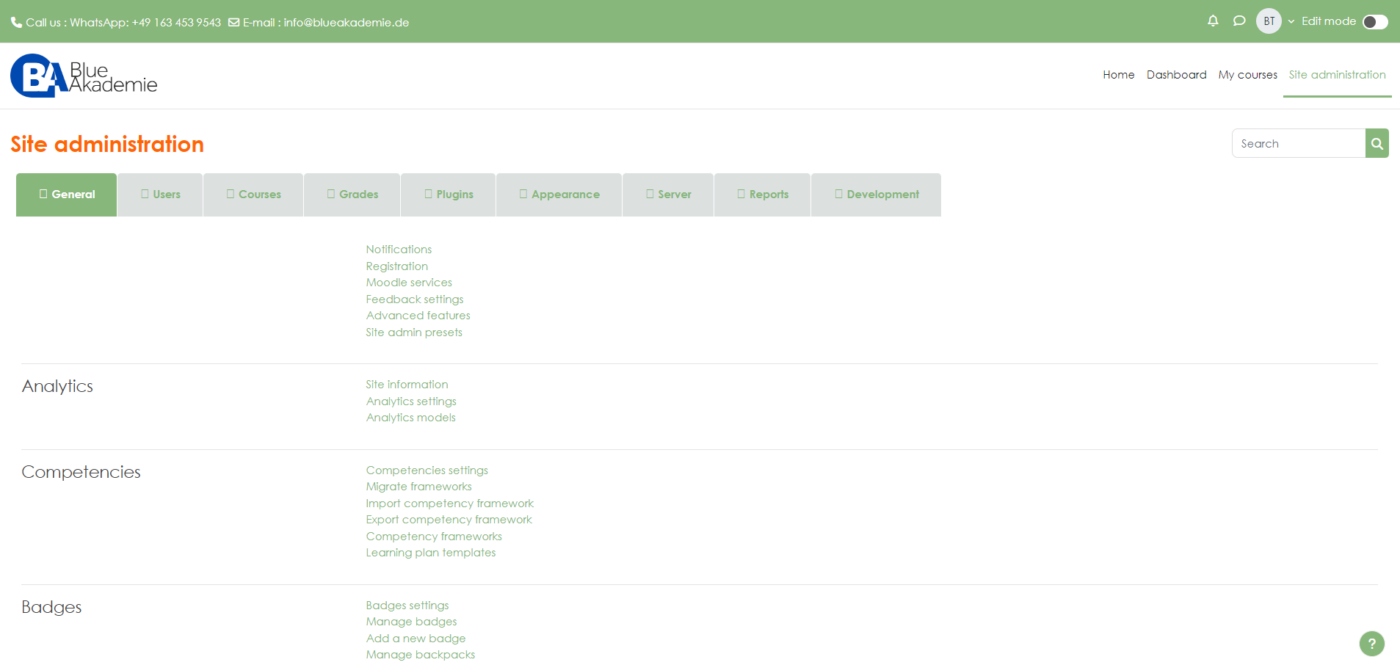Expand the user menu dropdown arrow
The width and height of the screenshot is (1400, 665).
(1291, 21)
